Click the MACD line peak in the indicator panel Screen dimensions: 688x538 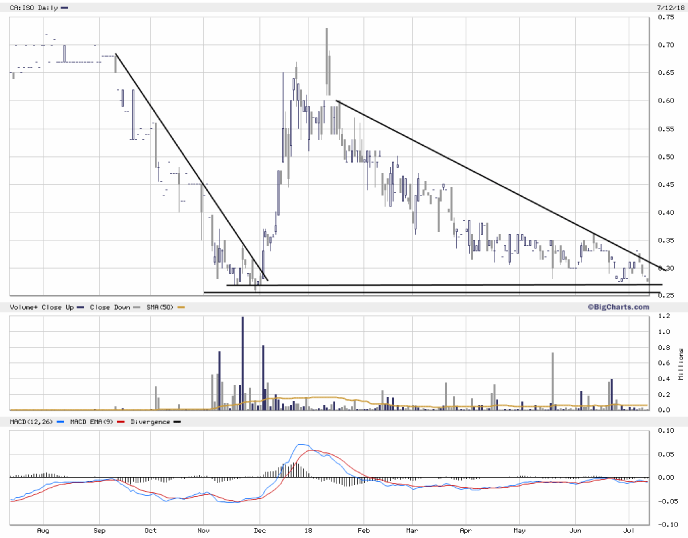(304, 445)
